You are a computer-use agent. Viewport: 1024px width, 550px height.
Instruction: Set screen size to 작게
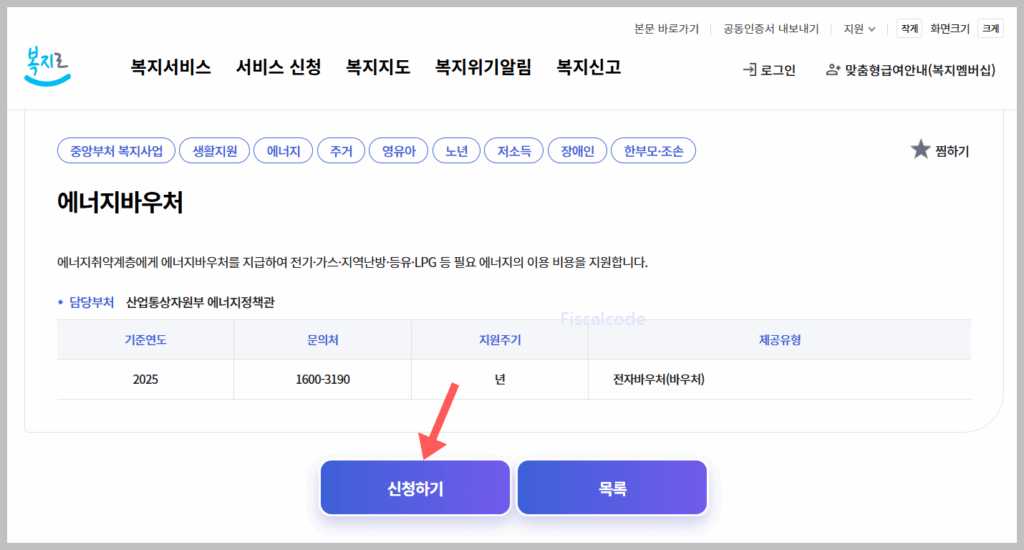coord(909,29)
